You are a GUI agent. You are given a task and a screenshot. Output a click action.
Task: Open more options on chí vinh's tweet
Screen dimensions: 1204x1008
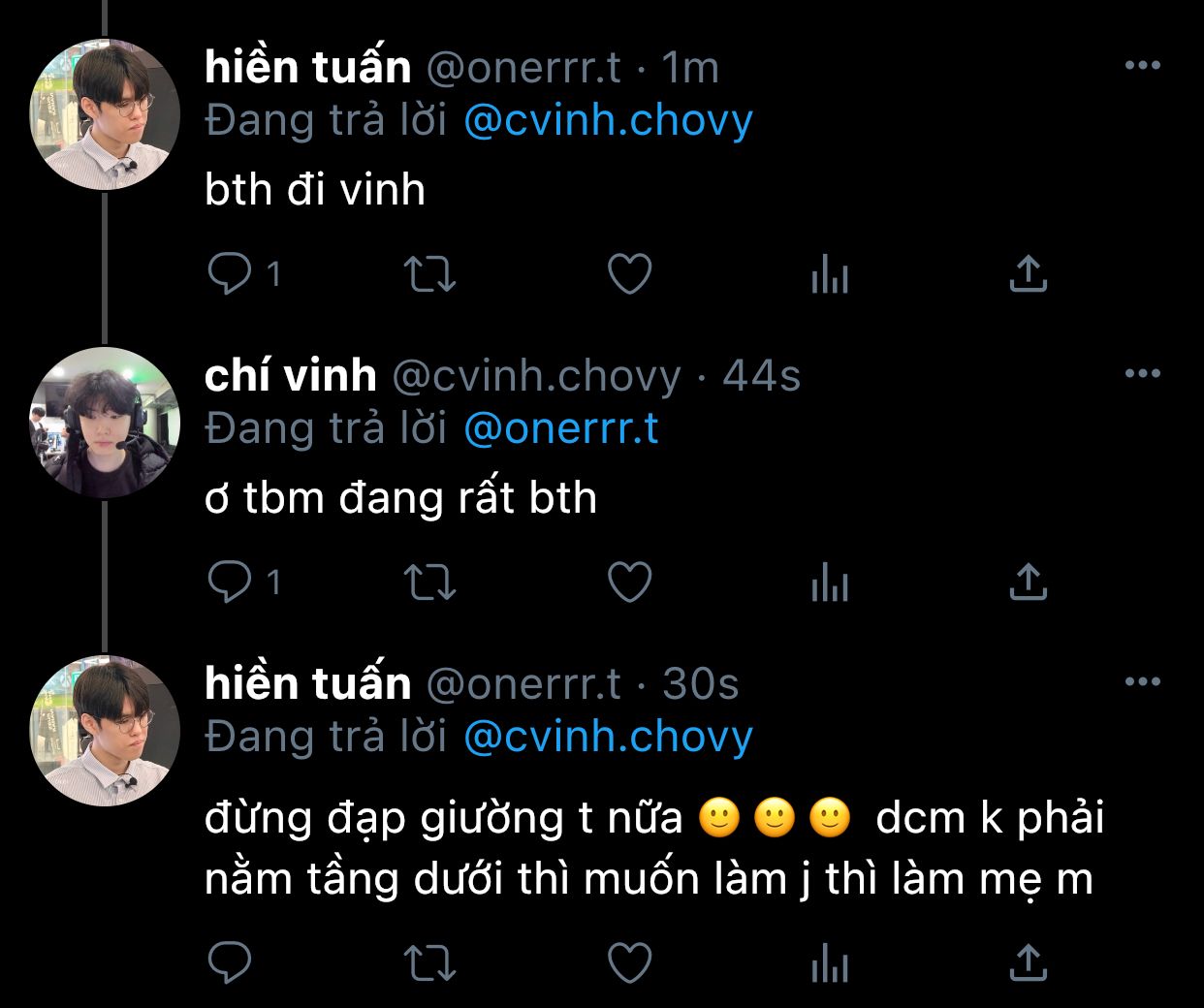(1142, 374)
